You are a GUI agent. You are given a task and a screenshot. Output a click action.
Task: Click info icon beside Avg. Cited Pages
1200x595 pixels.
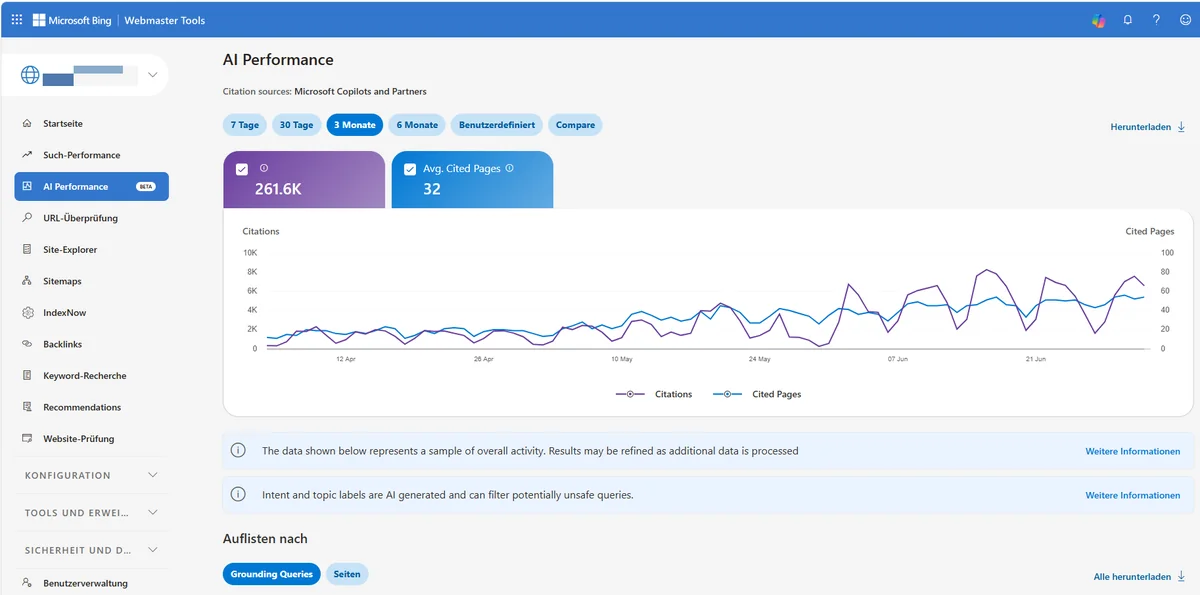(510, 168)
